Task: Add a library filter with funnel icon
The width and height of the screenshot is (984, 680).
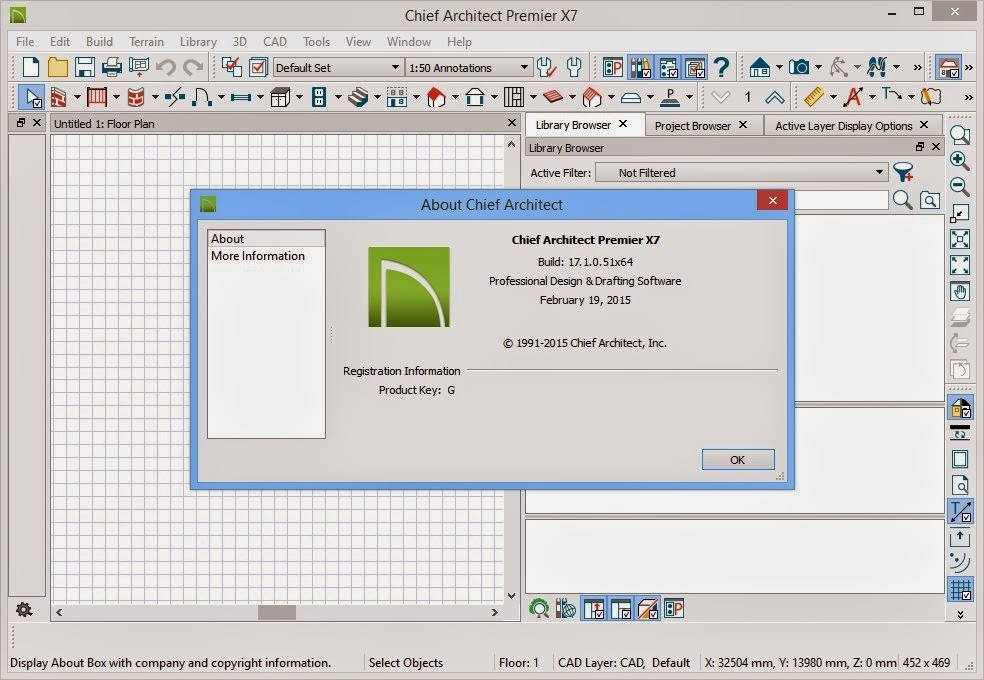Action: pyautogui.click(x=903, y=173)
